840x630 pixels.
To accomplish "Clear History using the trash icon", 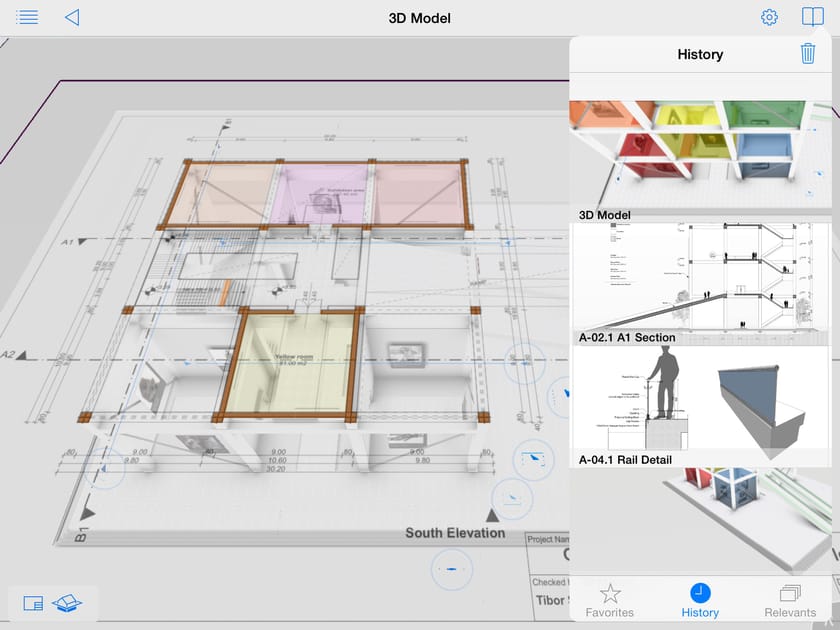I will (x=809, y=54).
